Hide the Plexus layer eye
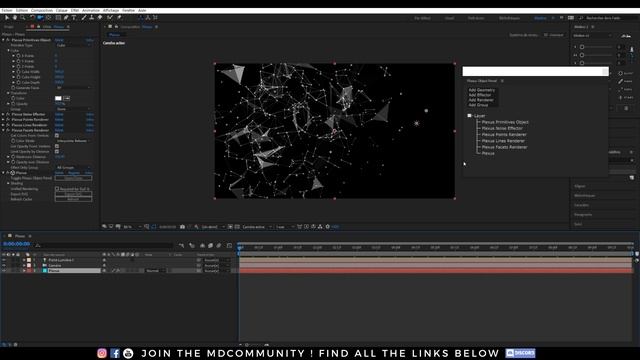Viewport: 640px width, 360px height. (x=4, y=271)
